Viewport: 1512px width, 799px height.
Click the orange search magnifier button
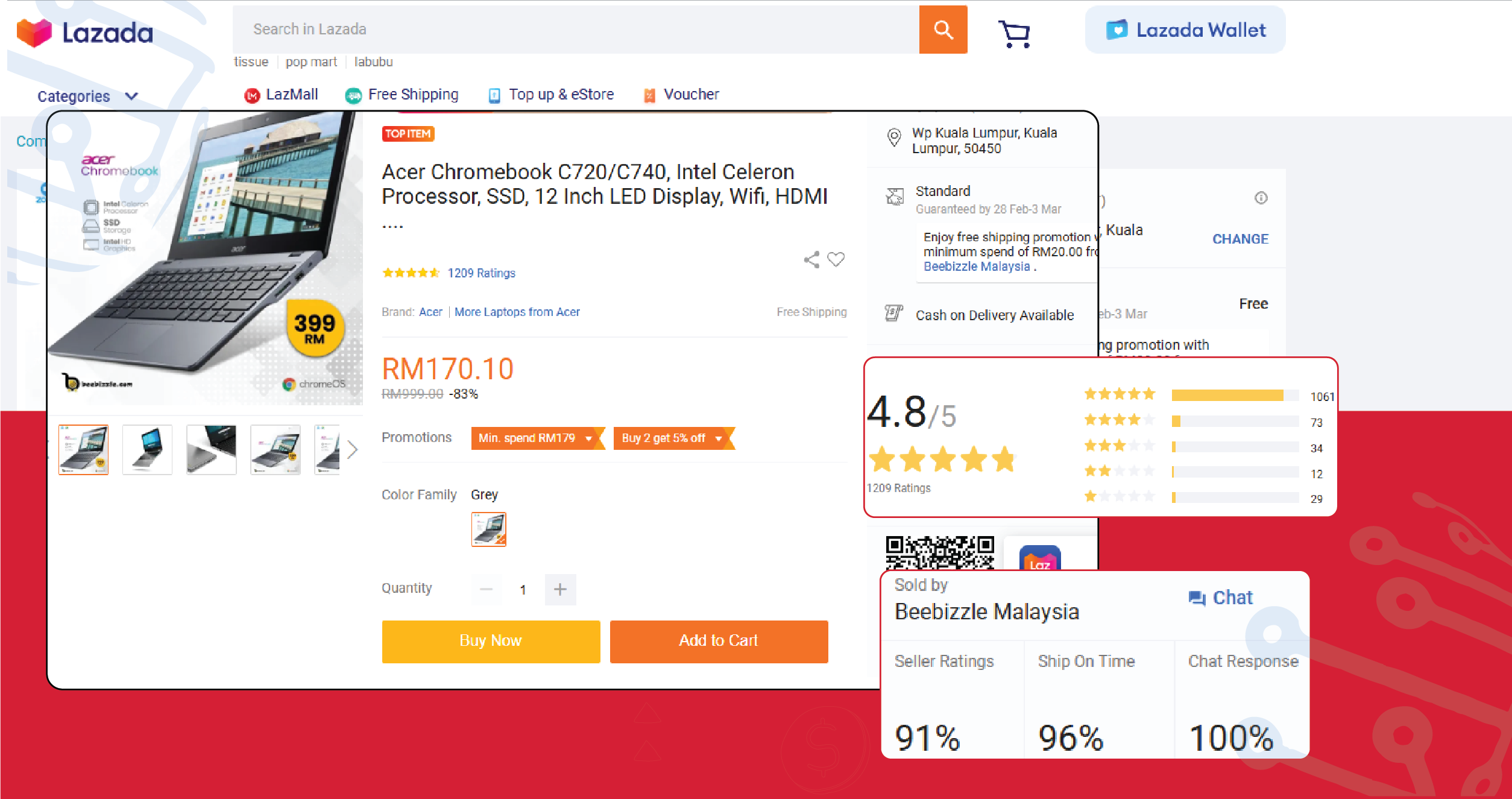pos(943,30)
